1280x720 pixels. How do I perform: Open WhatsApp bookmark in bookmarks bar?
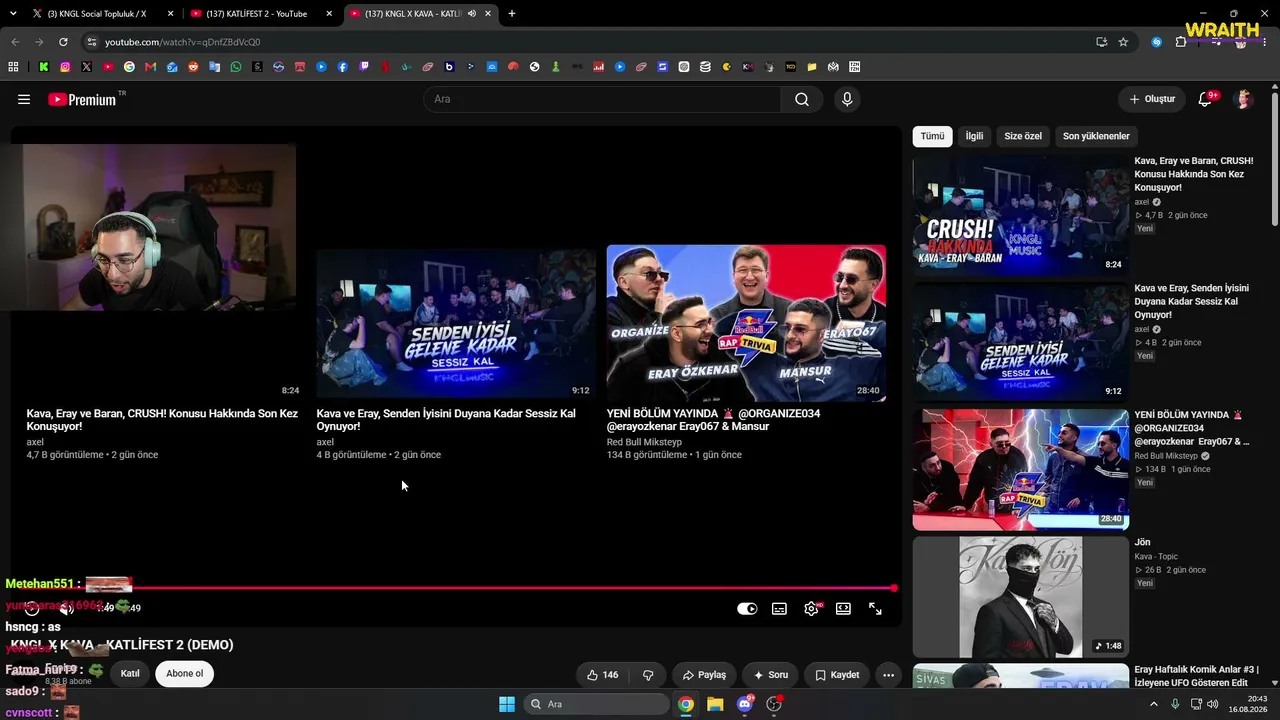[236, 67]
